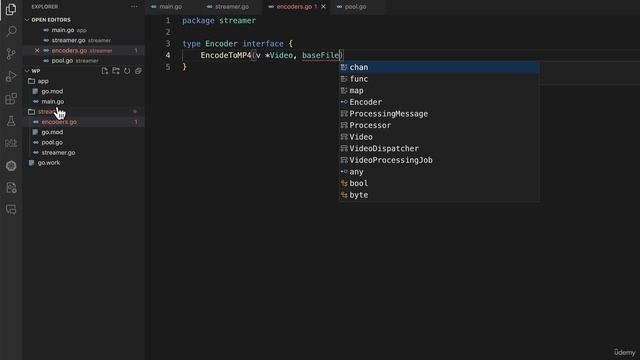Choose the map suggestion
Image resolution: width=640 pixels, height=360 pixels.
tap(439, 91)
